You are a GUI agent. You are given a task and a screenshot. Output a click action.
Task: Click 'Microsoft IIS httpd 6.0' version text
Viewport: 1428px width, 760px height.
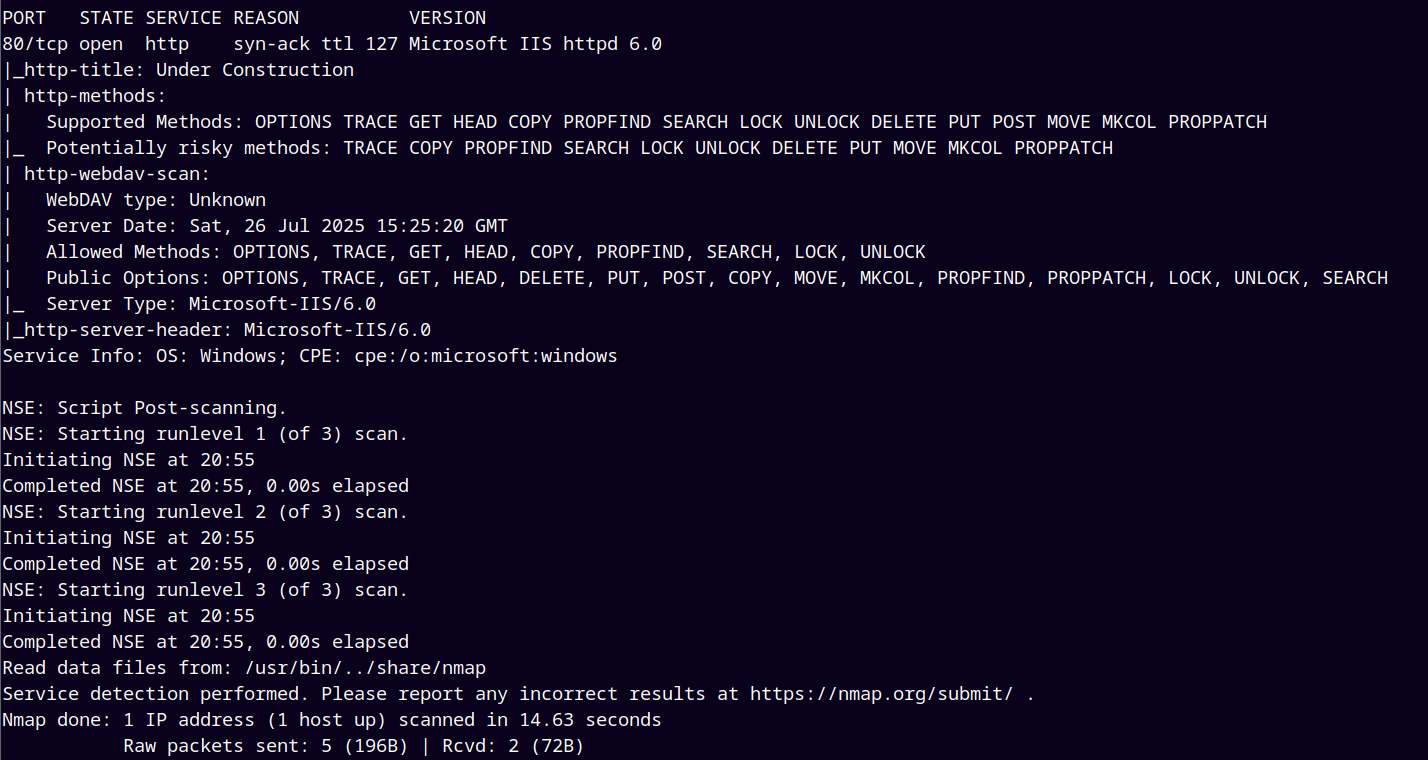click(535, 44)
